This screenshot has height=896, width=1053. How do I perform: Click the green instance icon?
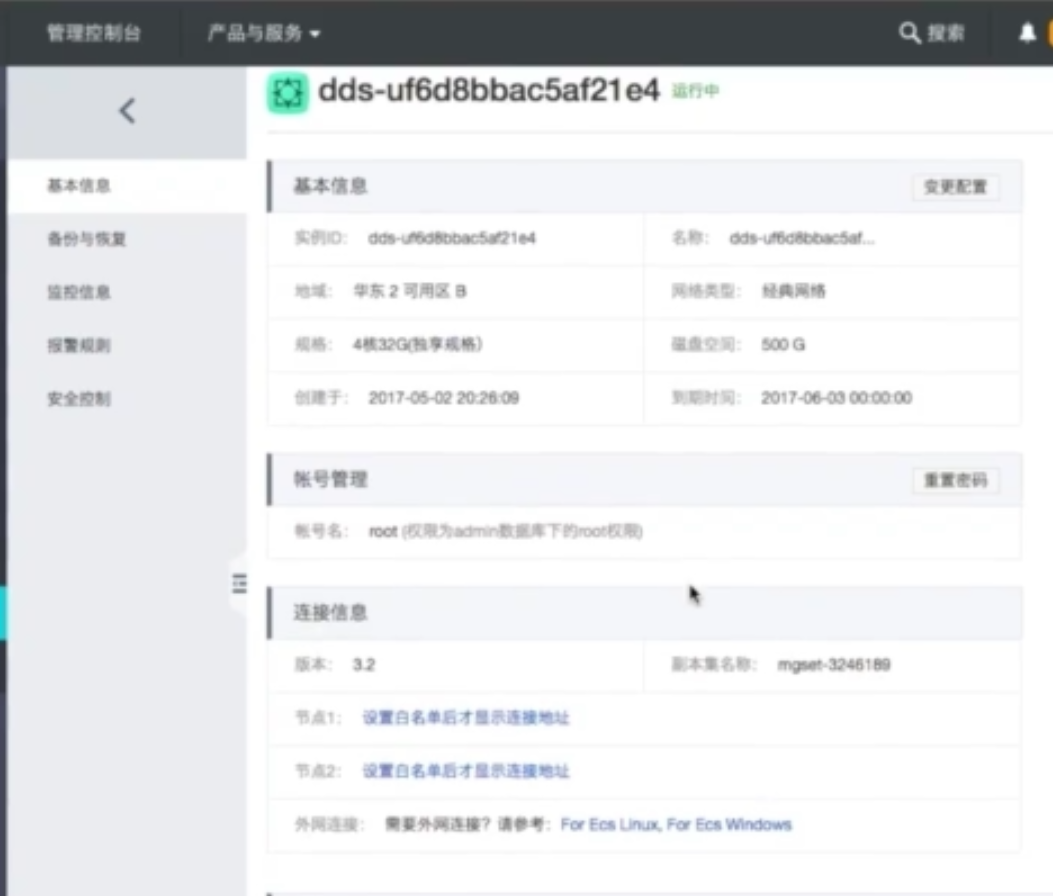pos(288,93)
